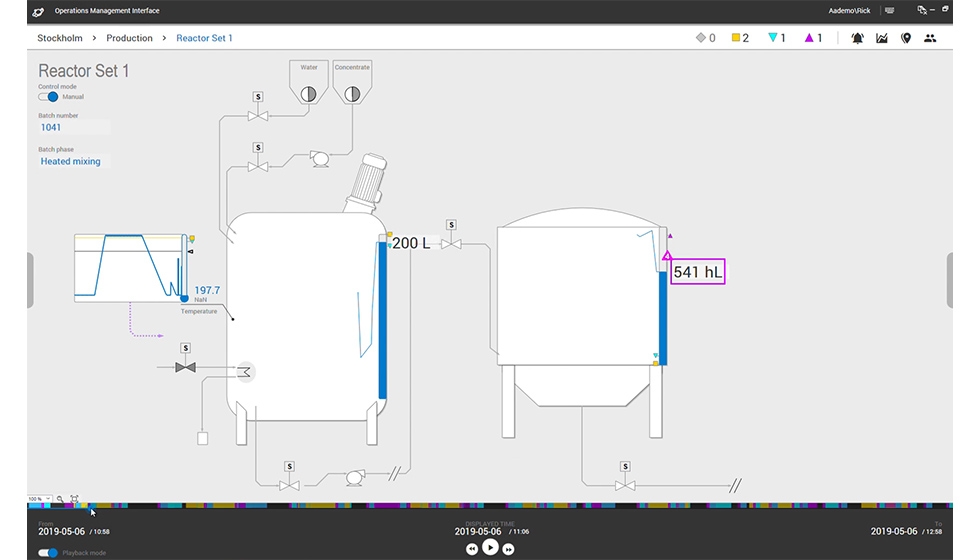Click the Batch number field 1041

point(73,127)
